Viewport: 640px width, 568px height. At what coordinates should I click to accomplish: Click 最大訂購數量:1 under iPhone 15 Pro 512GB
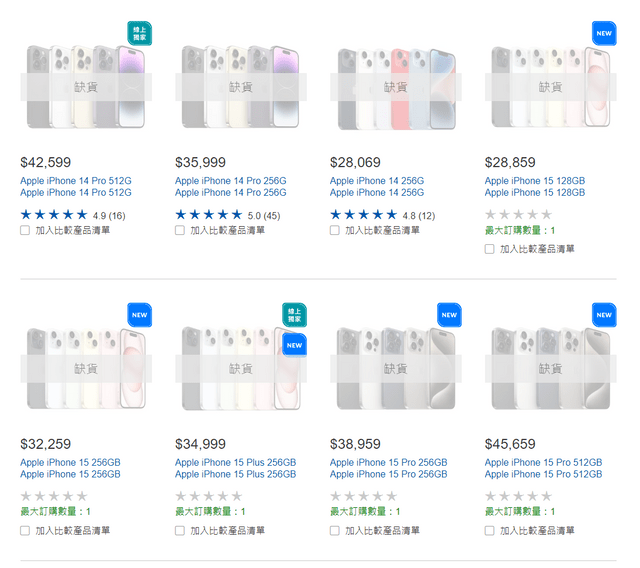click(x=520, y=511)
